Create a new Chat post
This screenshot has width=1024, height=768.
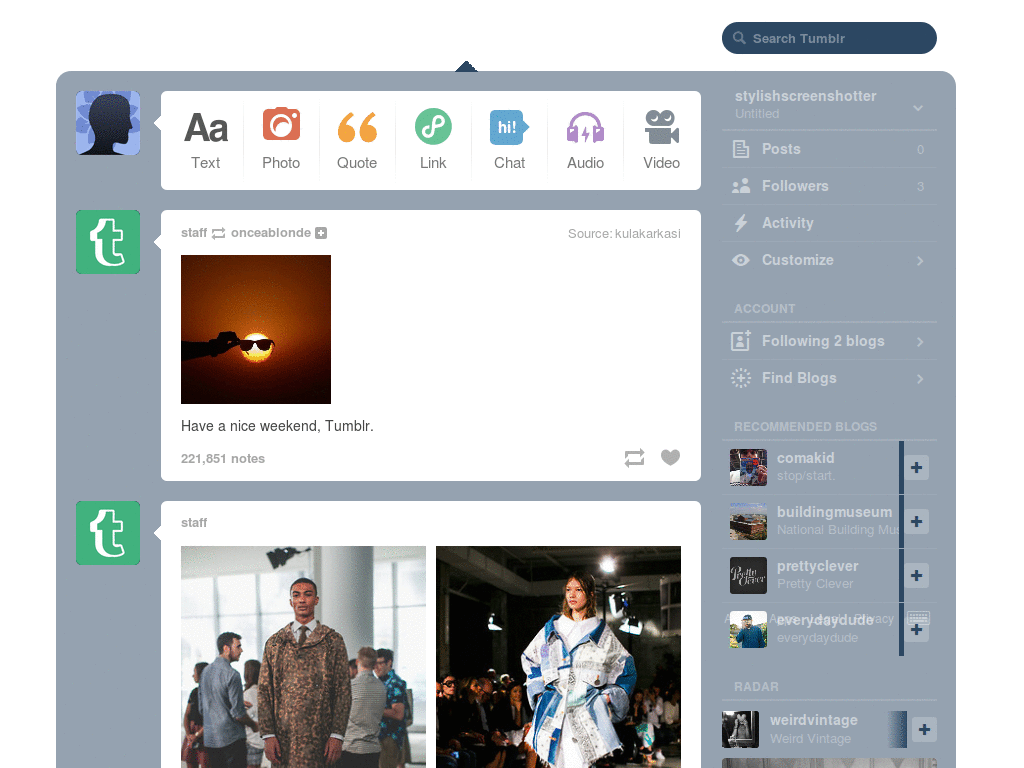(x=509, y=140)
